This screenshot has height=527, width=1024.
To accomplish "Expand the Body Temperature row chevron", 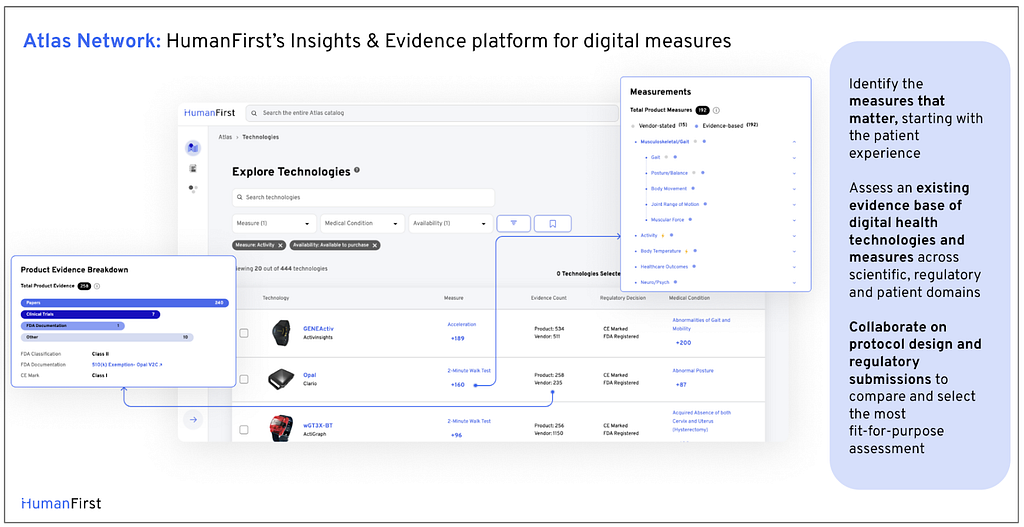I will pyautogui.click(x=794, y=251).
